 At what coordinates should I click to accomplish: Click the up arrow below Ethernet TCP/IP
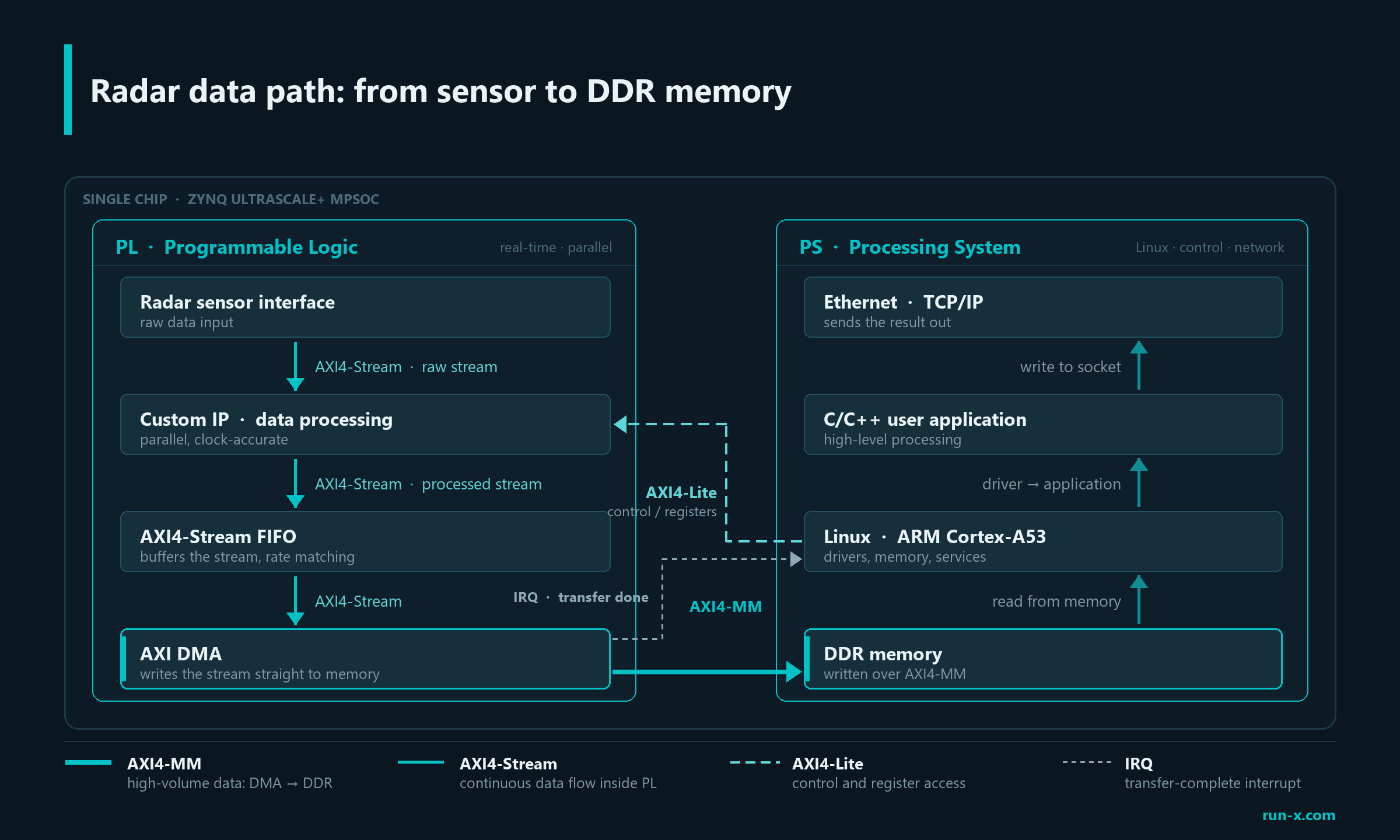click(1139, 365)
